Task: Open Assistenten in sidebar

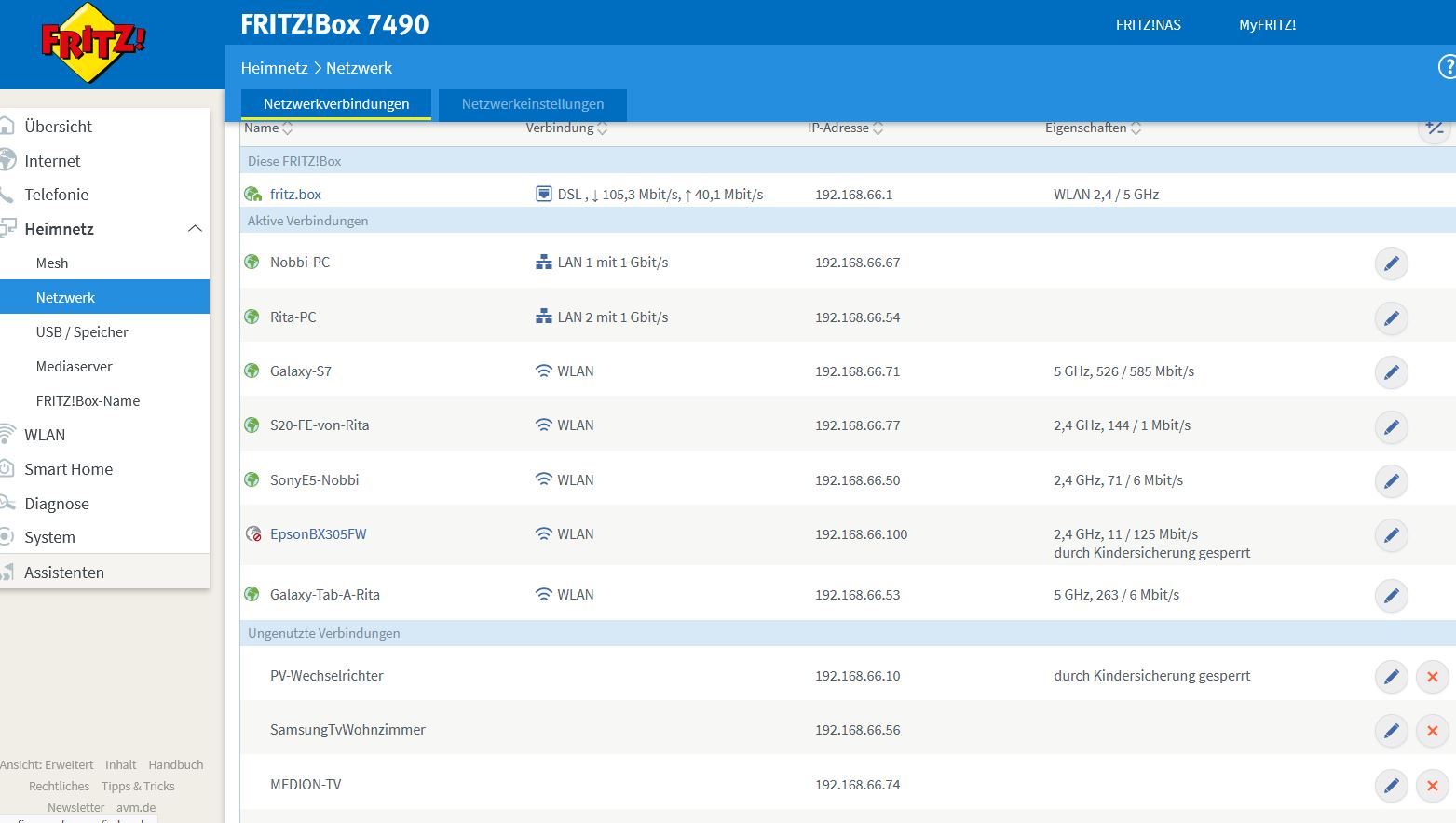Action: click(x=64, y=572)
